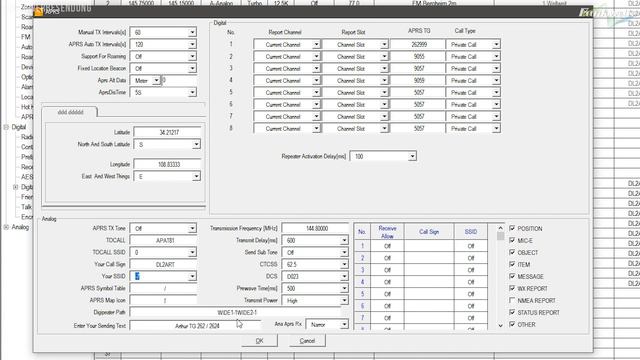
Task: Click the Longitude input field
Action: pyautogui.click(x=167, y=164)
